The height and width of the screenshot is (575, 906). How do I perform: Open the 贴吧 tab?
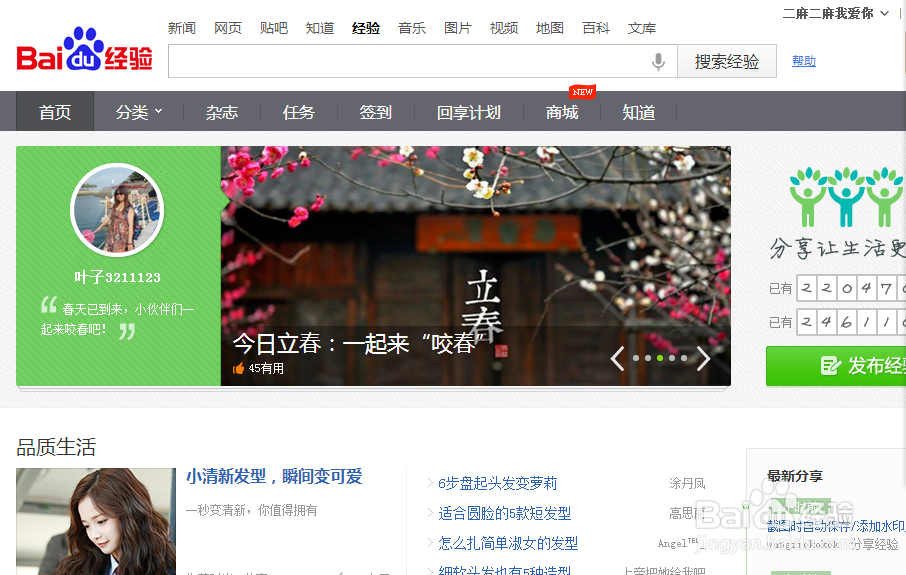click(274, 28)
